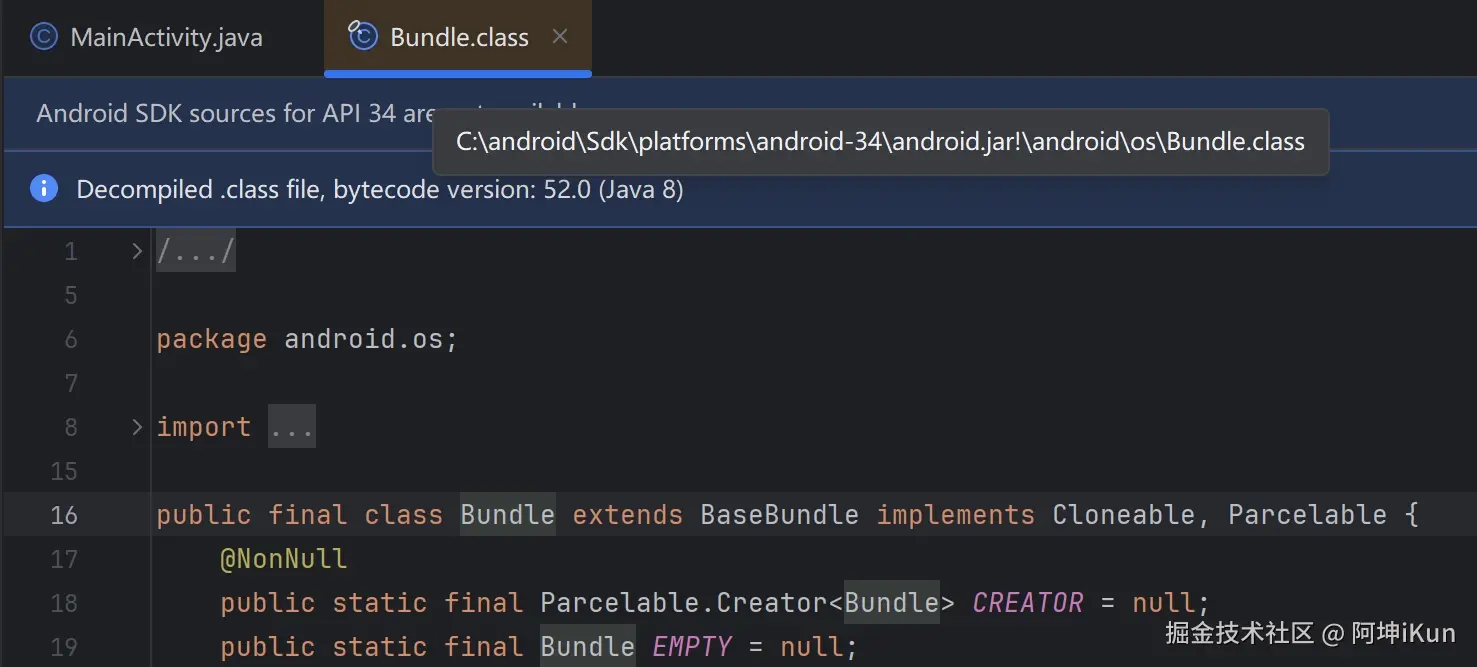Close the Bundle.class tab
This screenshot has height=667, width=1477.
click(559, 36)
